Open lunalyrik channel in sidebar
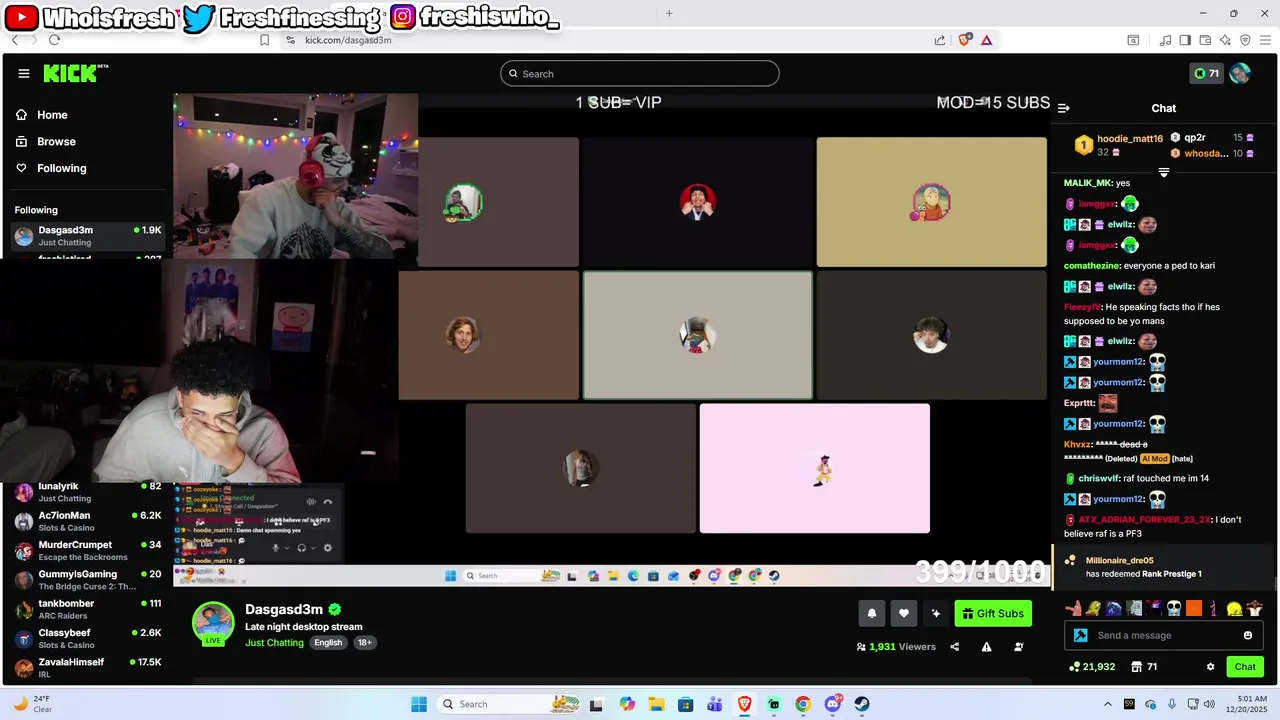Viewport: 1280px width, 720px height. point(87,492)
